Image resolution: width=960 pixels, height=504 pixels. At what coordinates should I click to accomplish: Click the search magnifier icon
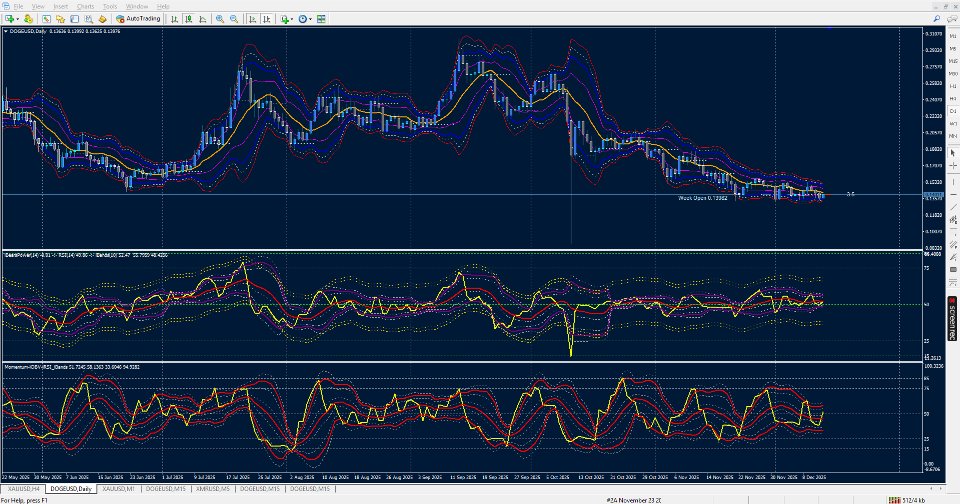(x=937, y=19)
